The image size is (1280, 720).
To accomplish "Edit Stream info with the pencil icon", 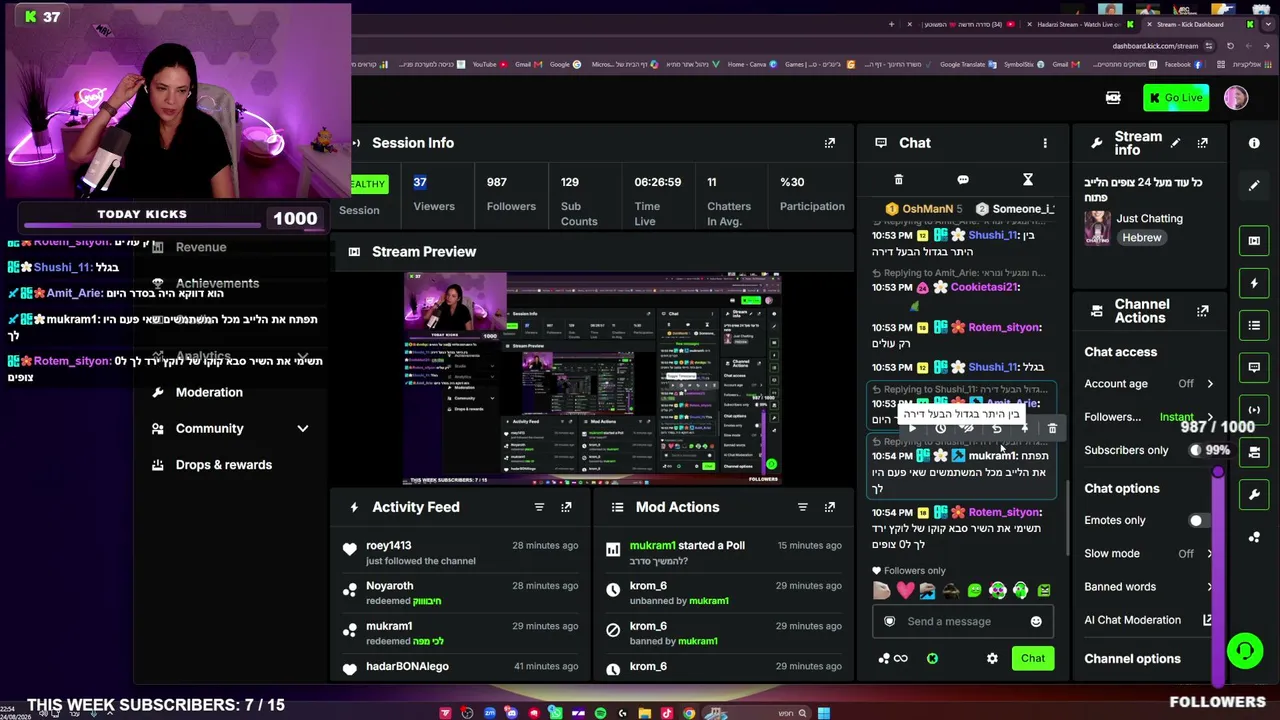I will tap(1175, 143).
